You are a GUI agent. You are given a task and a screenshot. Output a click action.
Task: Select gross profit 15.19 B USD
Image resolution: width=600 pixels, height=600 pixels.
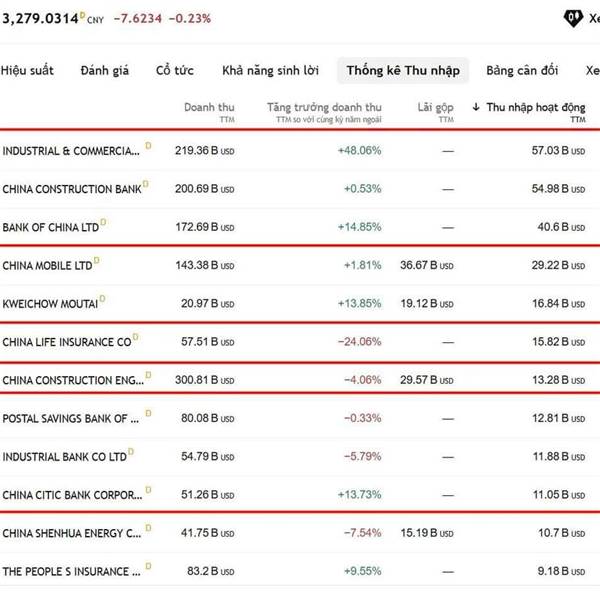(427, 533)
